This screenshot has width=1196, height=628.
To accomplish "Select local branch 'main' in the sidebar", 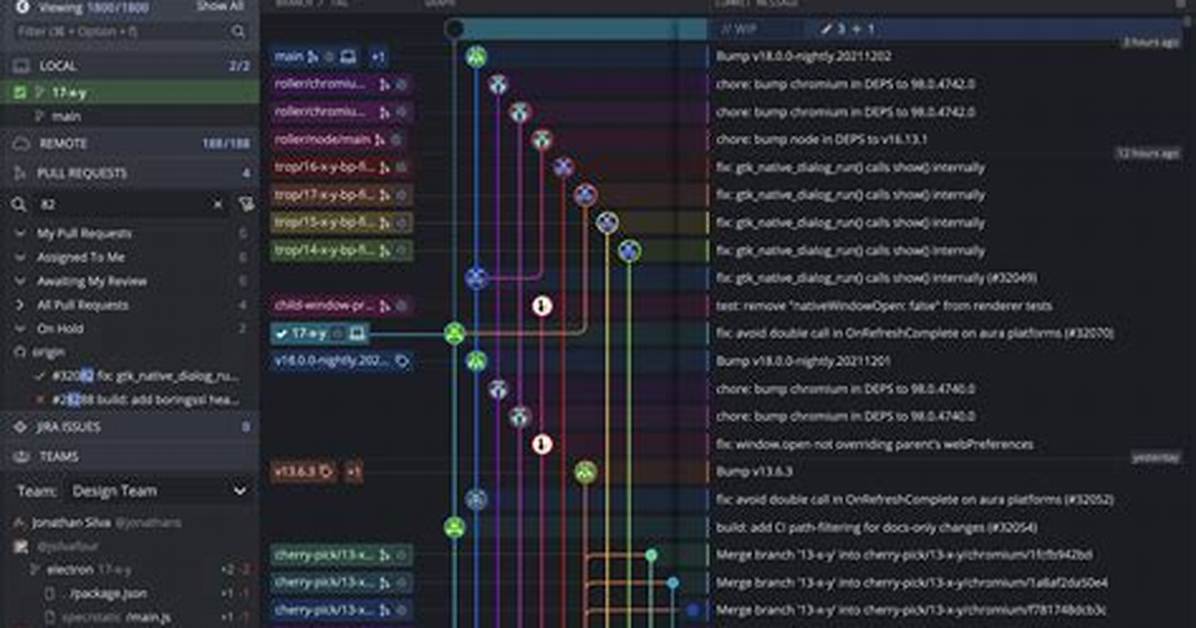I will 66,117.
